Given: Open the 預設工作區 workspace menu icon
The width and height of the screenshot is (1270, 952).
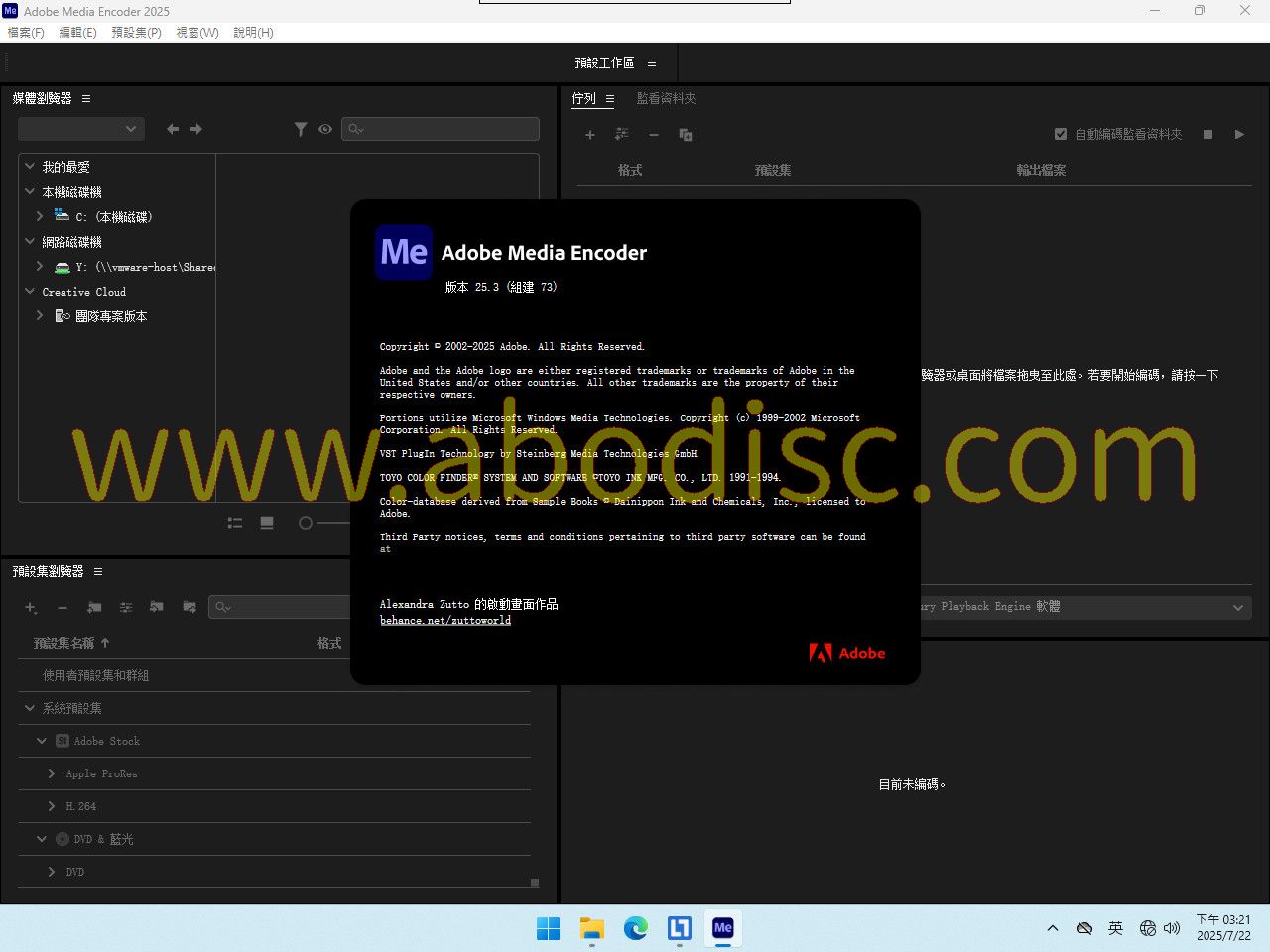Looking at the screenshot, I should point(652,62).
